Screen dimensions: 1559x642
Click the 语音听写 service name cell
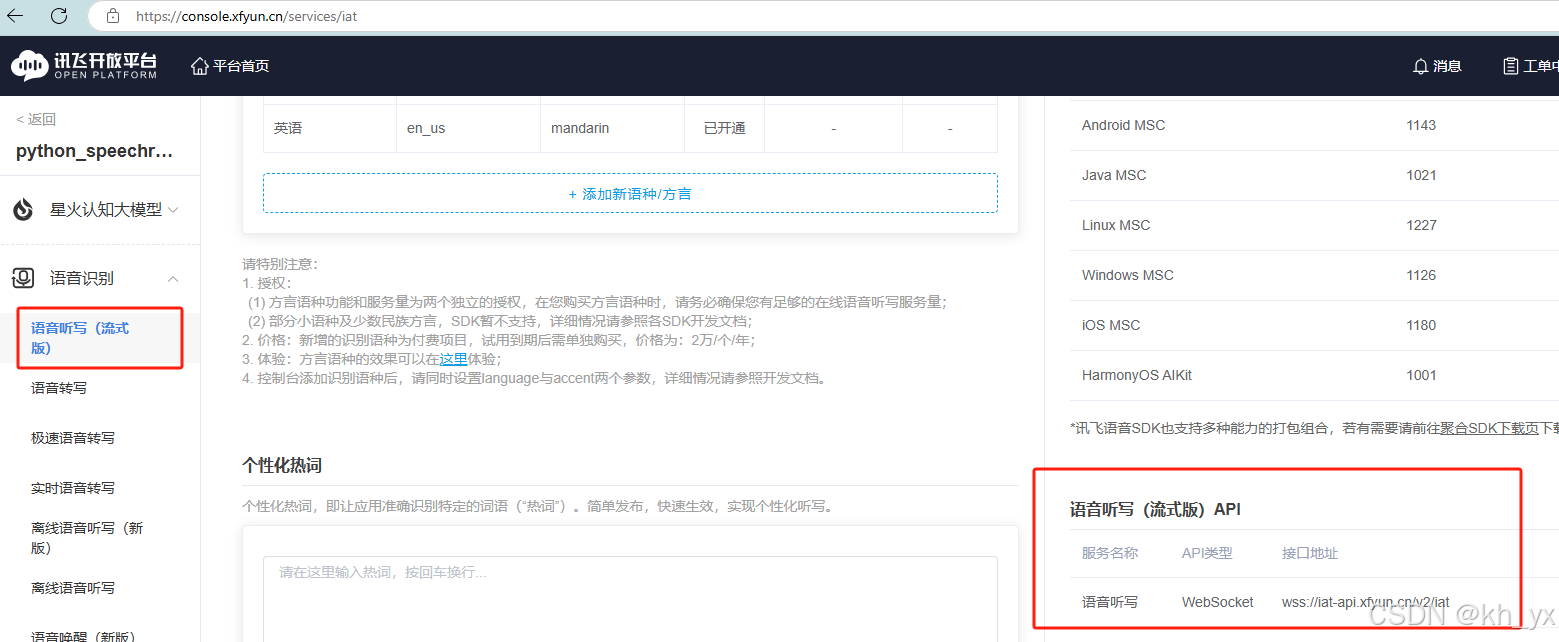pyautogui.click(x=1110, y=602)
